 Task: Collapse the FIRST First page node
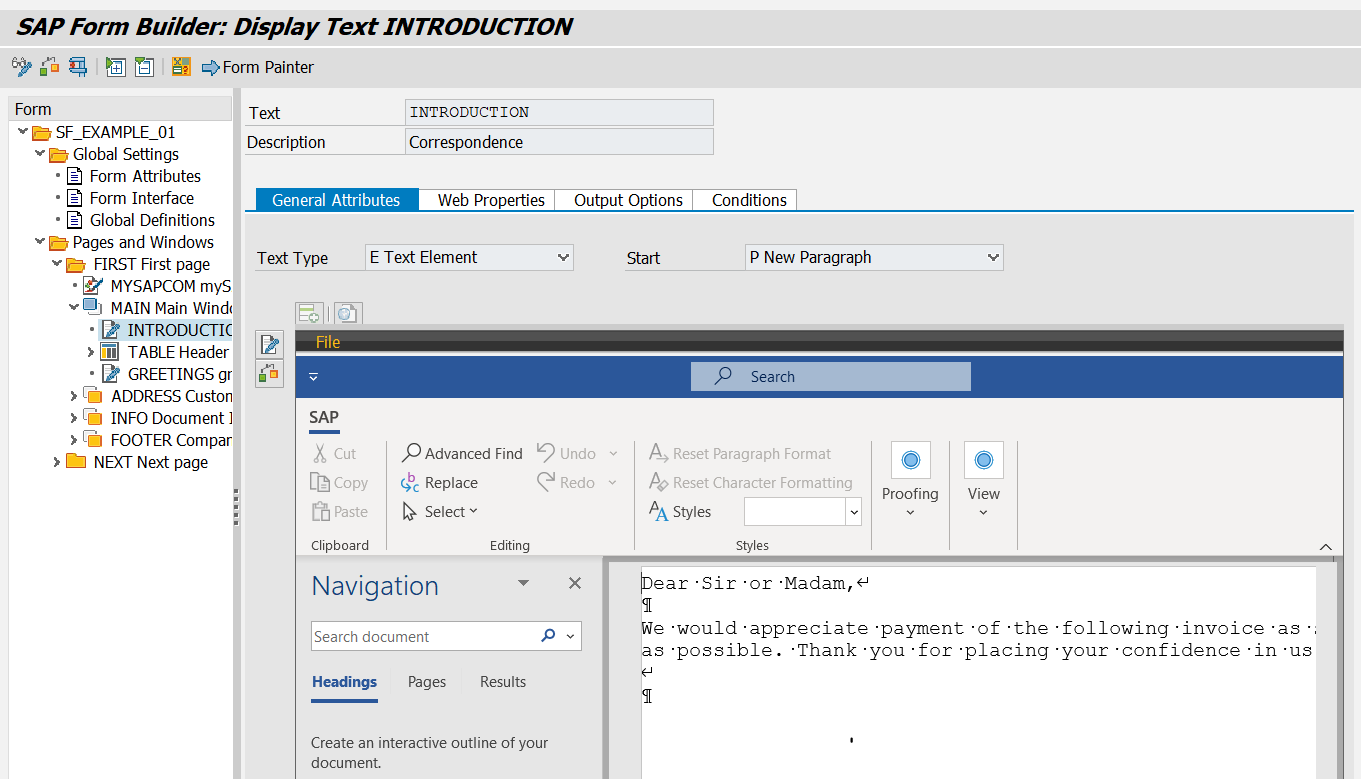(x=57, y=264)
